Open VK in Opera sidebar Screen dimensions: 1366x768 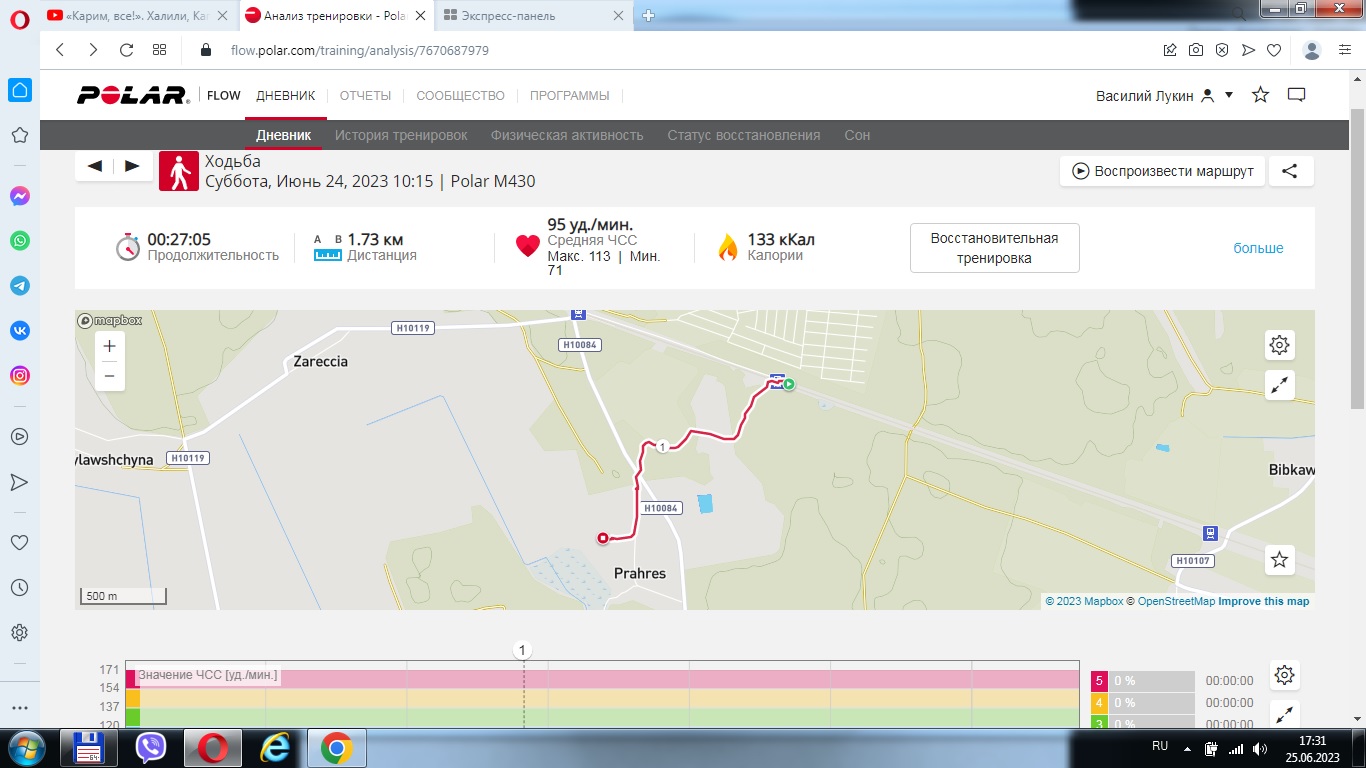19,331
